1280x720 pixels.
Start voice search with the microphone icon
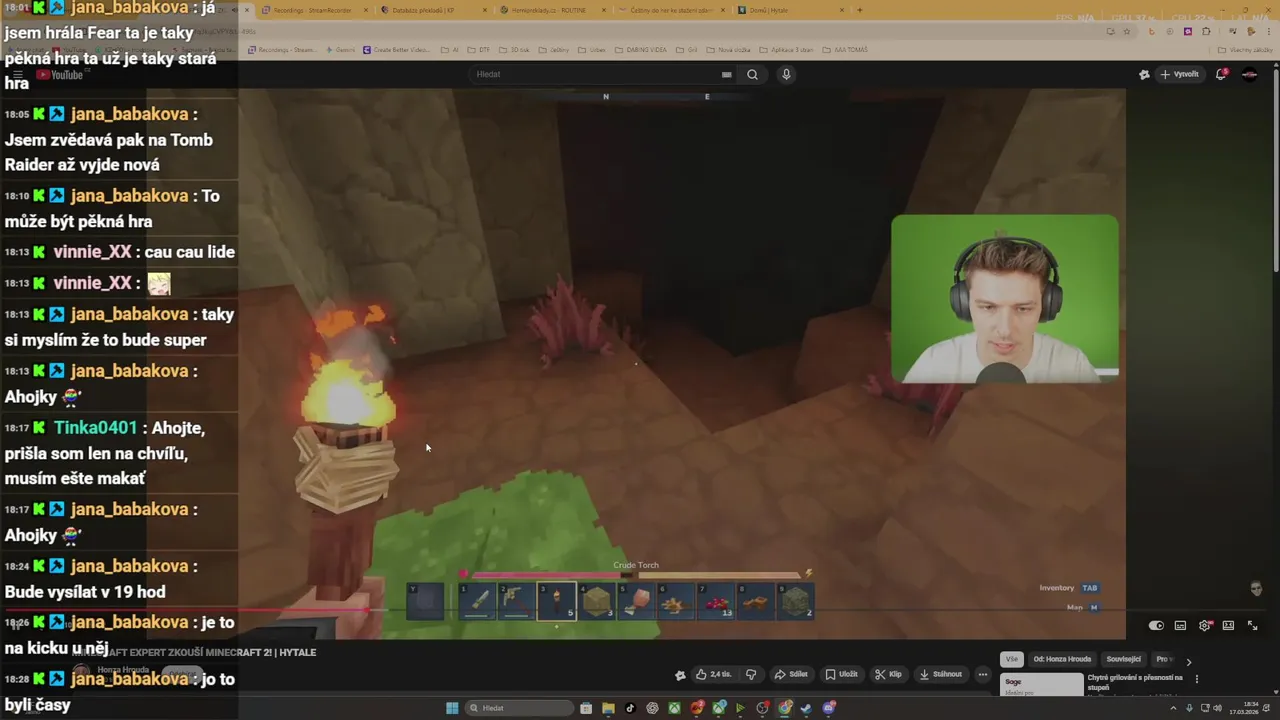click(786, 74)
